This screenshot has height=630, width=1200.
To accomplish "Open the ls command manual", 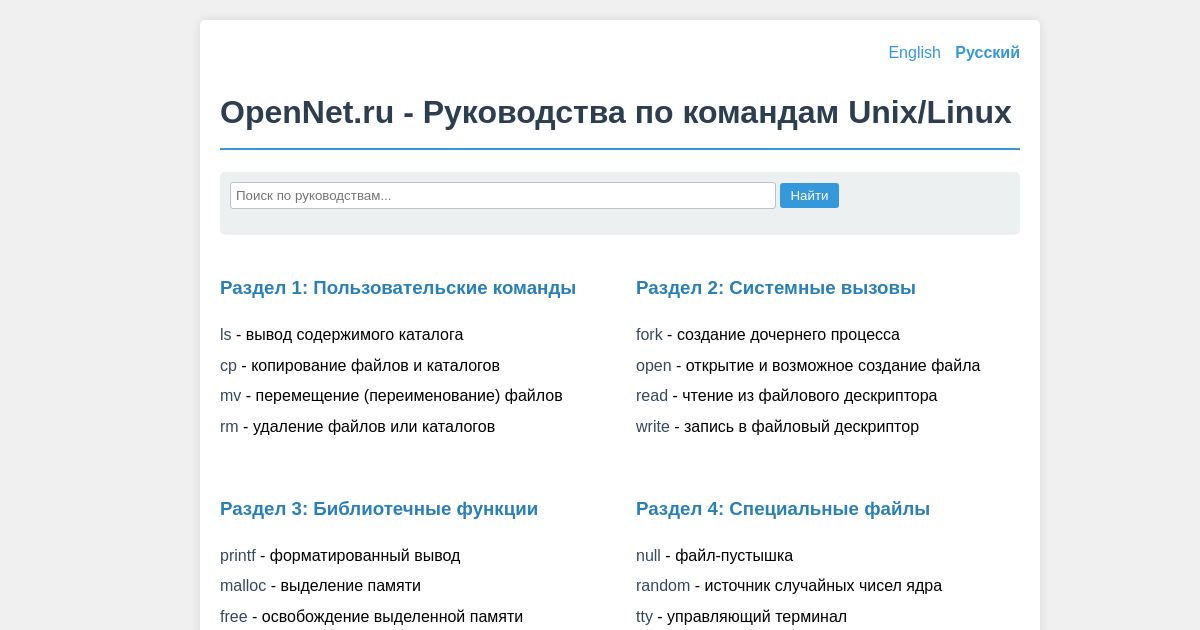I will pos(225,335).
